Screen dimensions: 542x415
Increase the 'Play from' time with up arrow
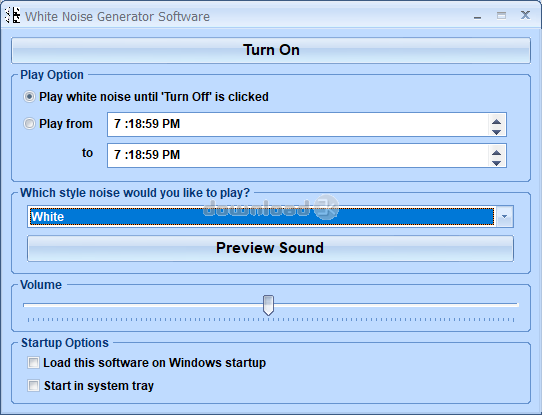click(x=497, y=121)
